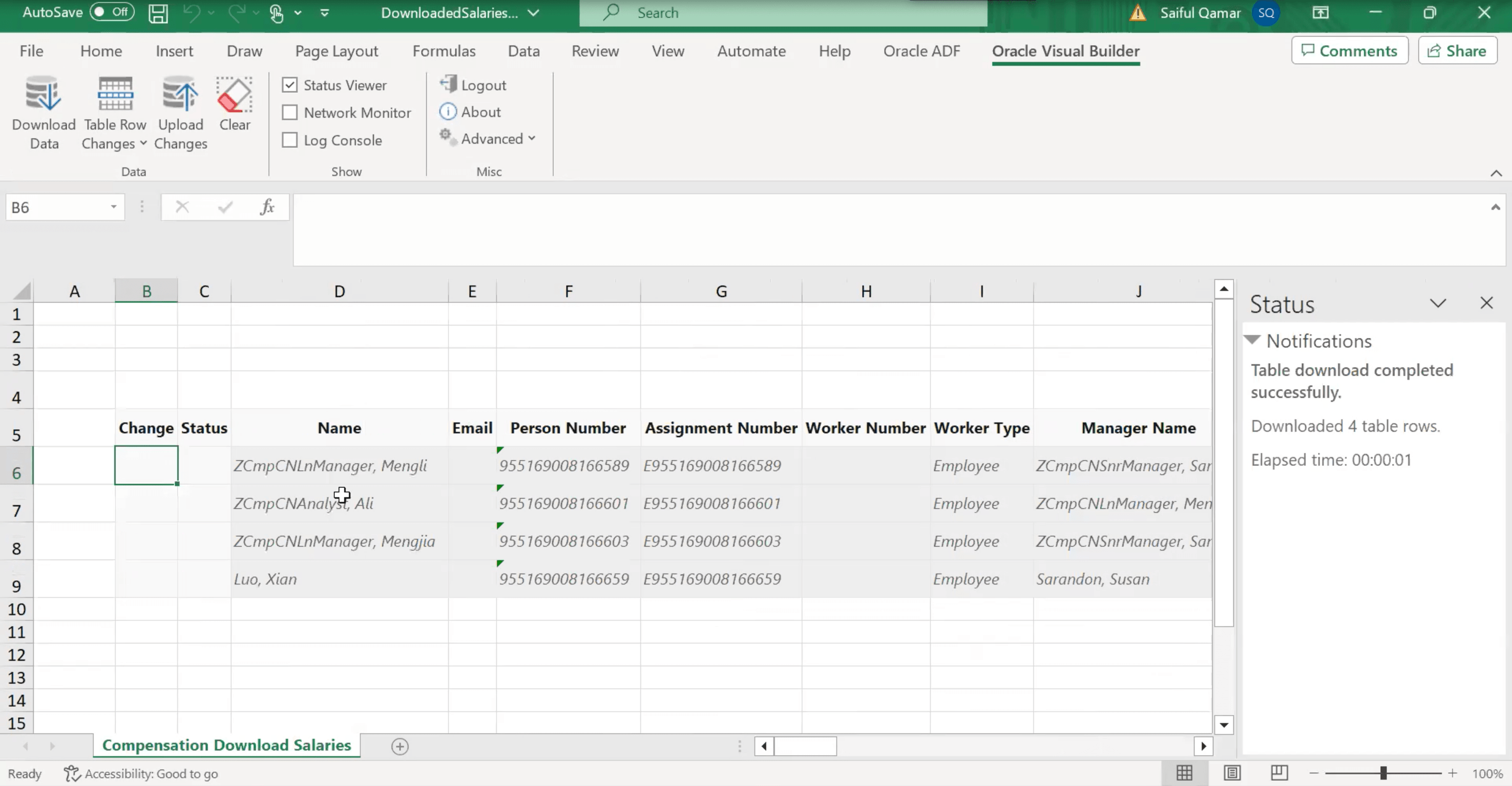Toggle the AutoSave switch
Image resolution: width=1512 pixels, height=786 pixels.
click(x=112, y=12)
